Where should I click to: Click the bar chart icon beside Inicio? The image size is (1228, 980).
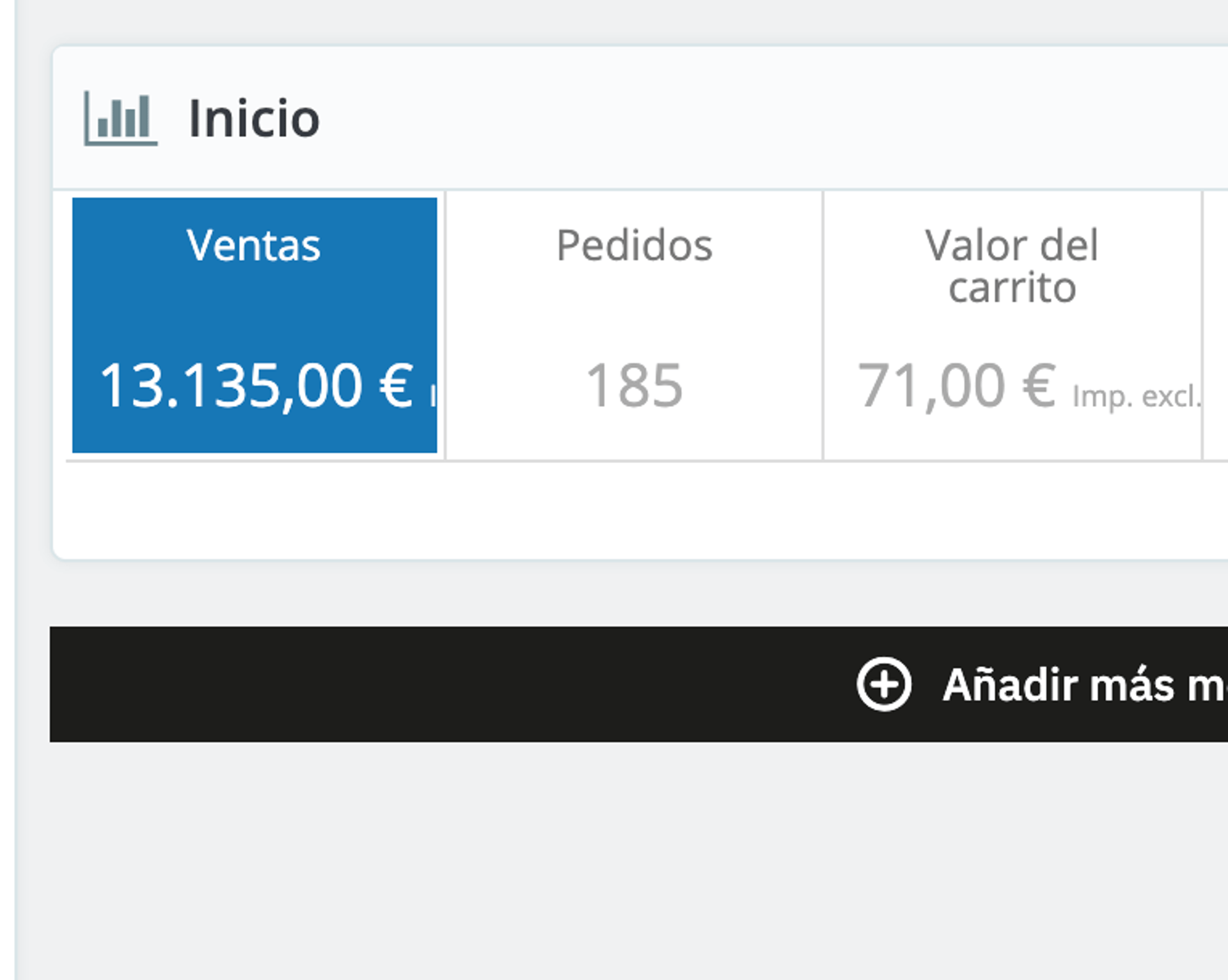120,119
